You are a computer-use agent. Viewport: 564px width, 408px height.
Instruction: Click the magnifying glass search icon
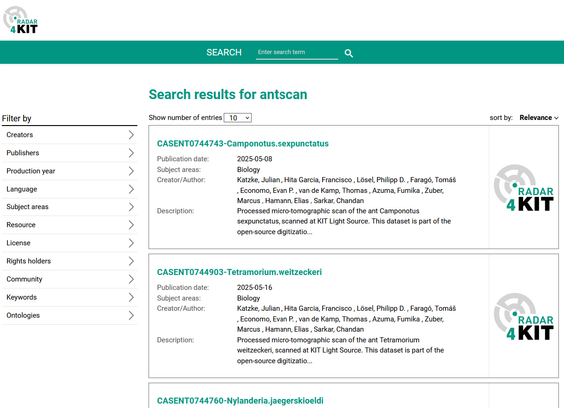349,53
